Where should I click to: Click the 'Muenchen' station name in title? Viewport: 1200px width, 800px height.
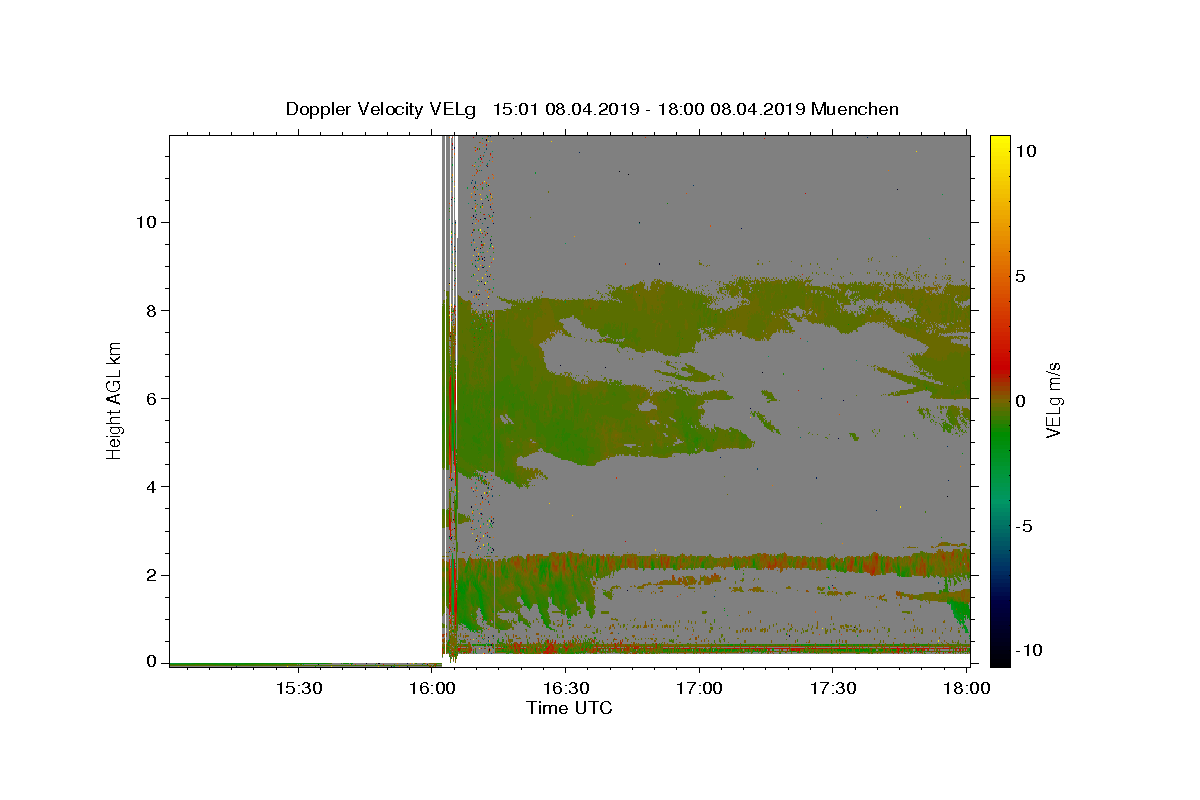[855, 109]
